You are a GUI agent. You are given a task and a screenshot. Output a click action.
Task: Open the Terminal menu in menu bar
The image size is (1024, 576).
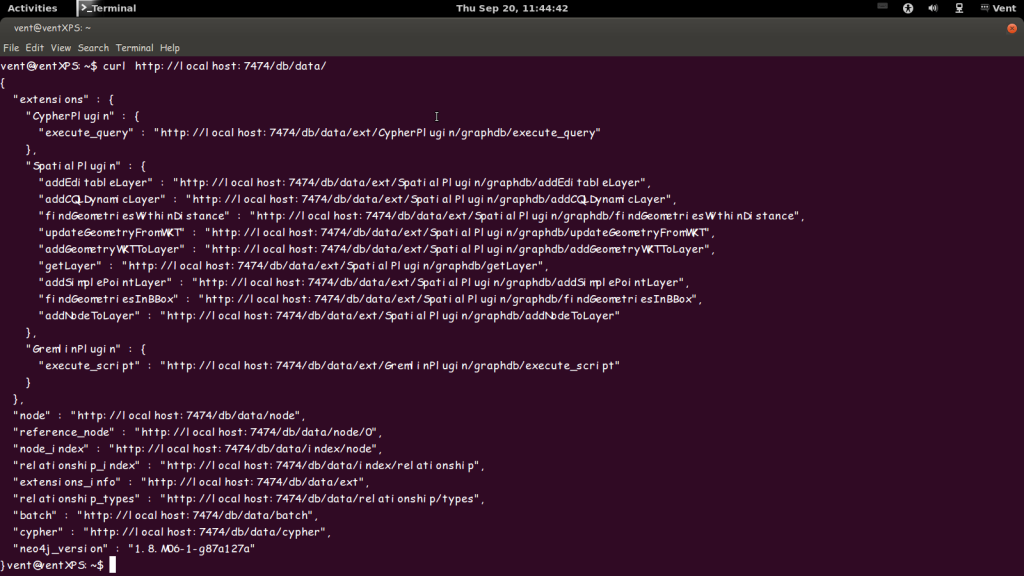click(134, 48)
